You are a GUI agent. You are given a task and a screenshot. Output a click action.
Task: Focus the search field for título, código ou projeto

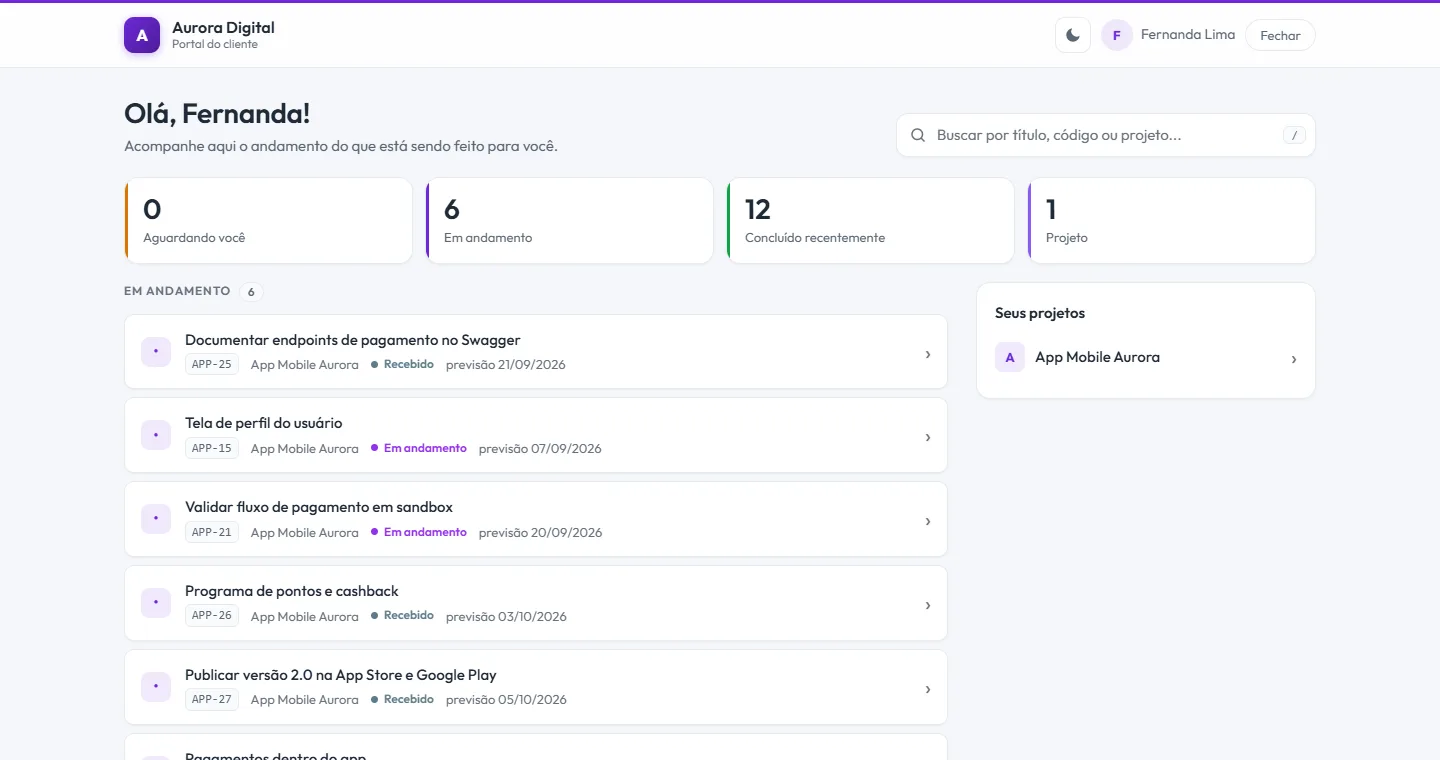pos(1105,135)
